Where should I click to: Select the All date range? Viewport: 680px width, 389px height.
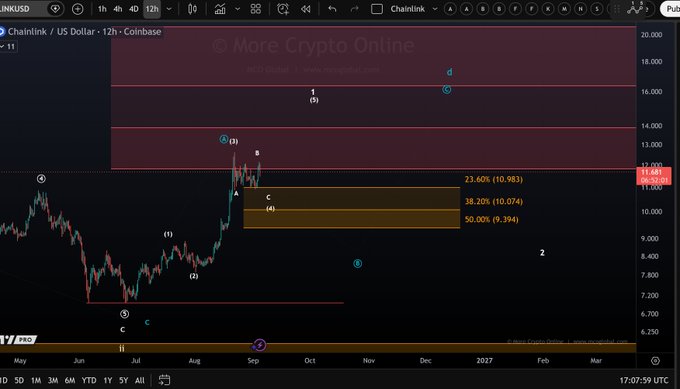coord(140,380)
